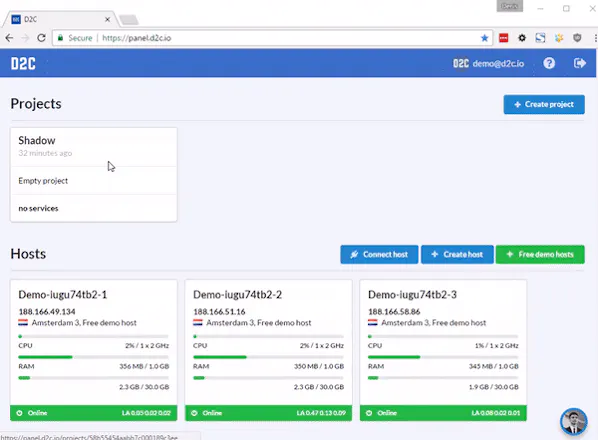Click IP address 188.166.51.16
Image resolution: width=598 pixels, height=440 pixels.
(219, 312)
